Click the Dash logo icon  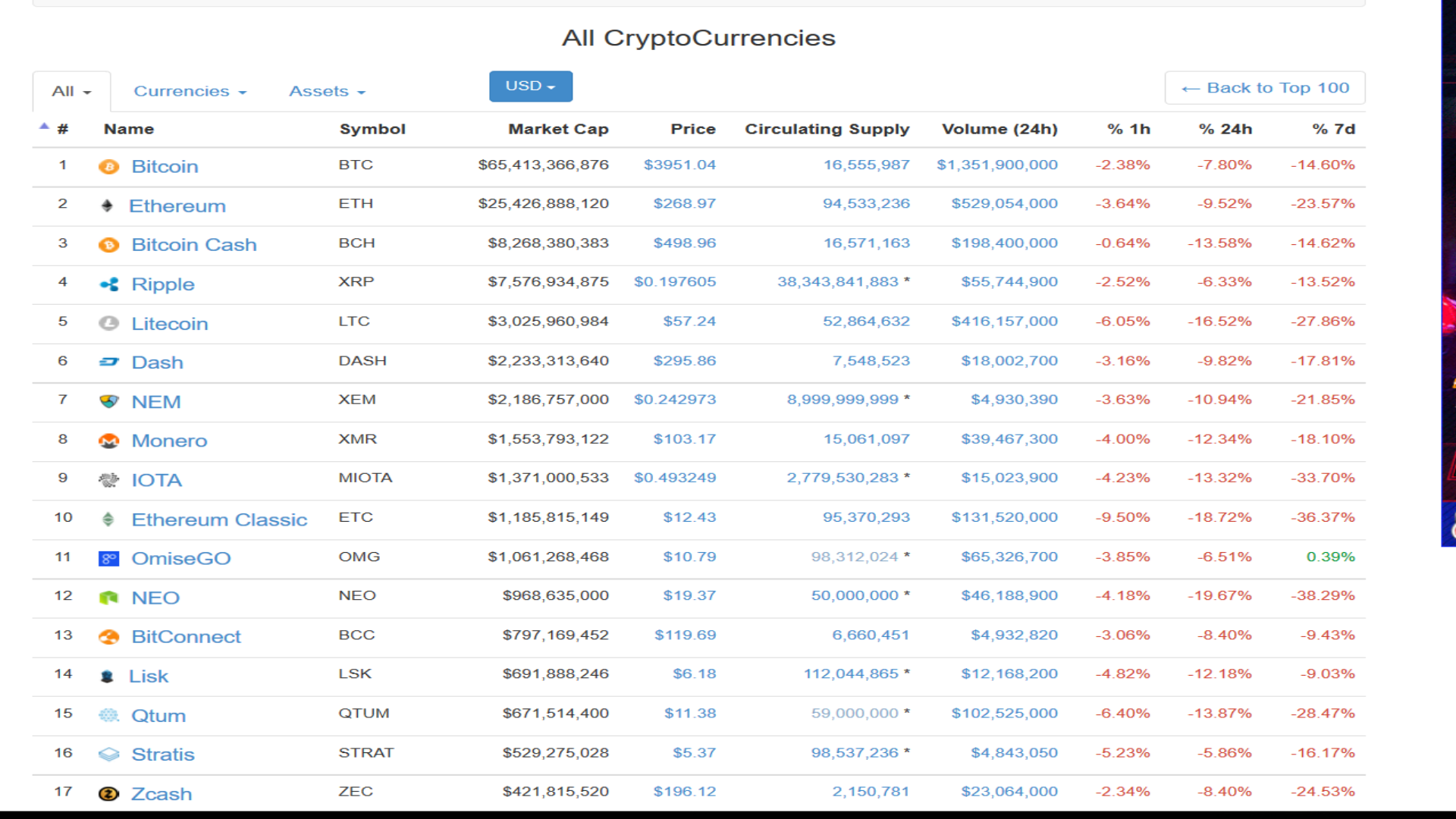tap(108, 362)
